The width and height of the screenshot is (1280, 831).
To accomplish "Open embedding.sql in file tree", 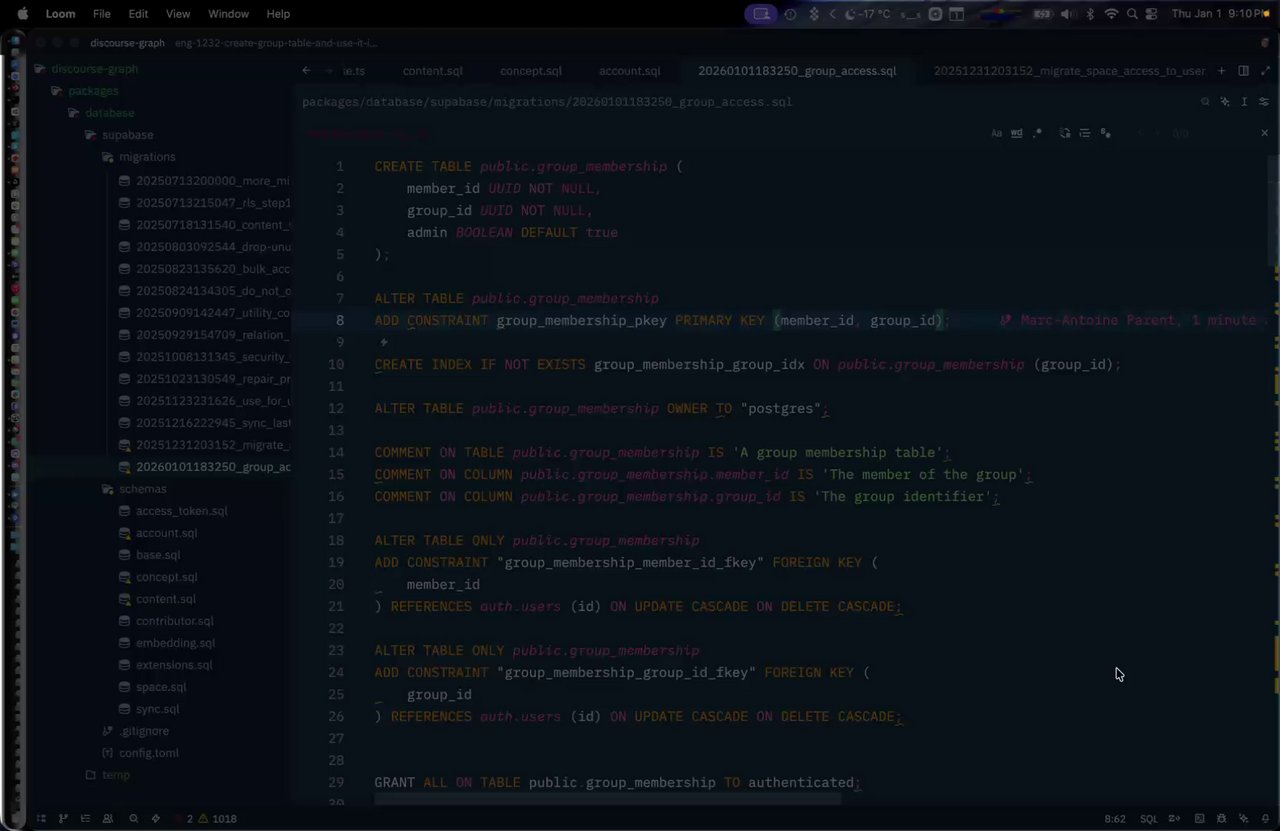I will click(175, 643).
